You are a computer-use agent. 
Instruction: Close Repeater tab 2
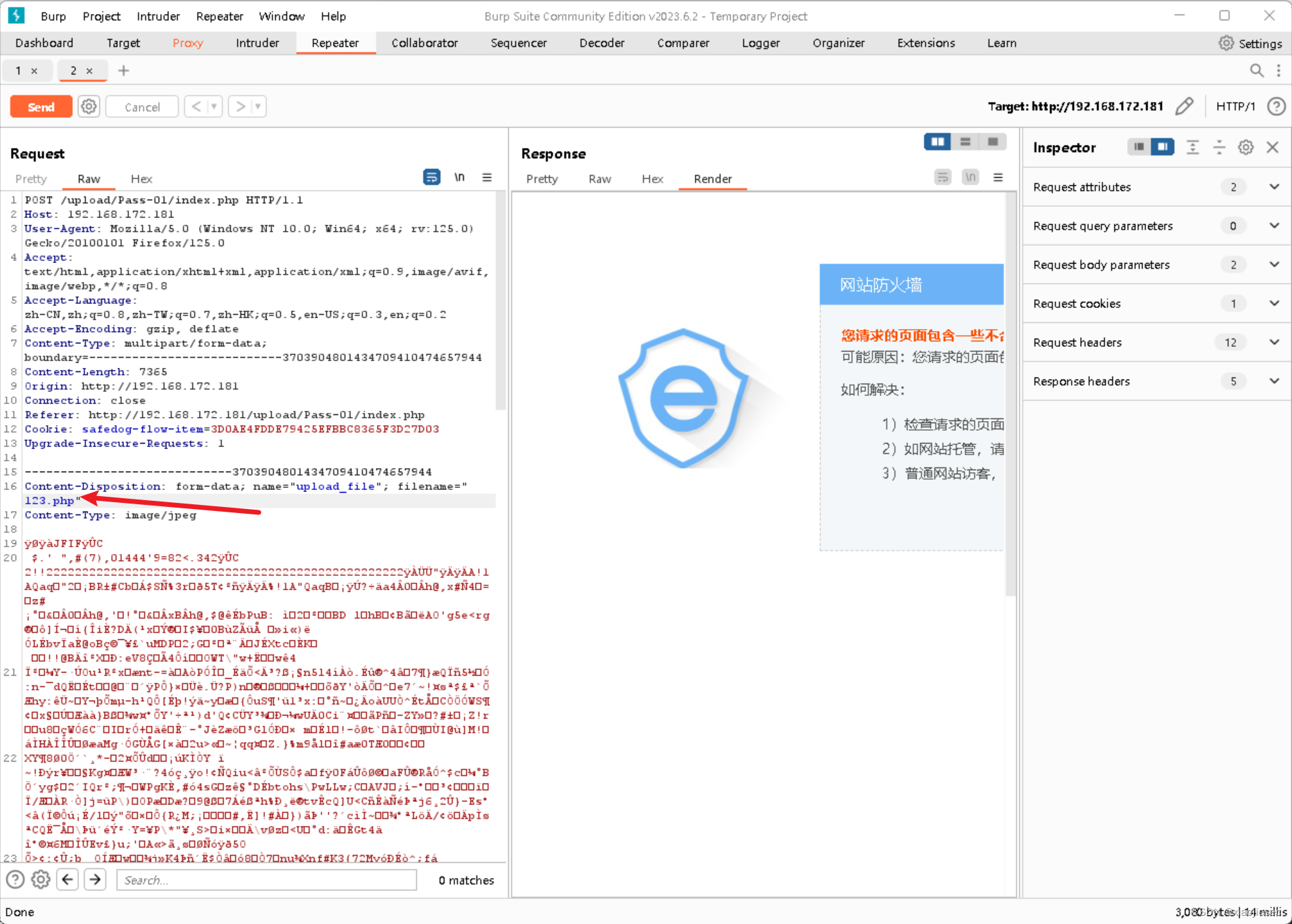click(89, 71)
